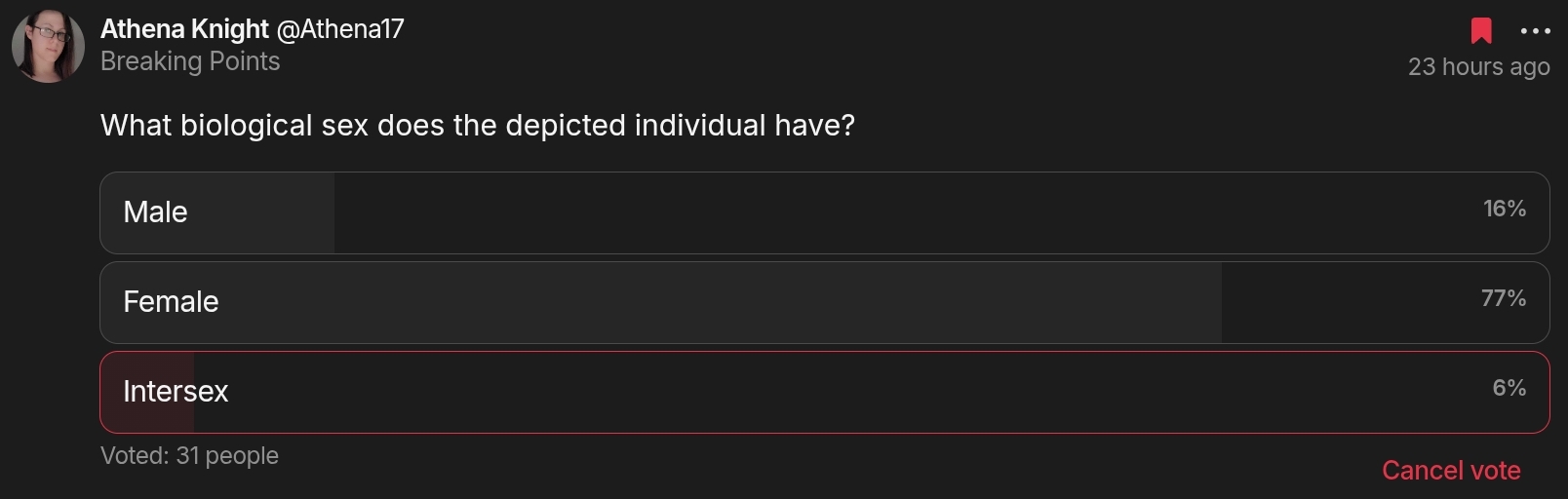Select the Female poll option
This screenshot has width=1568, height=499.
(171, 302)
